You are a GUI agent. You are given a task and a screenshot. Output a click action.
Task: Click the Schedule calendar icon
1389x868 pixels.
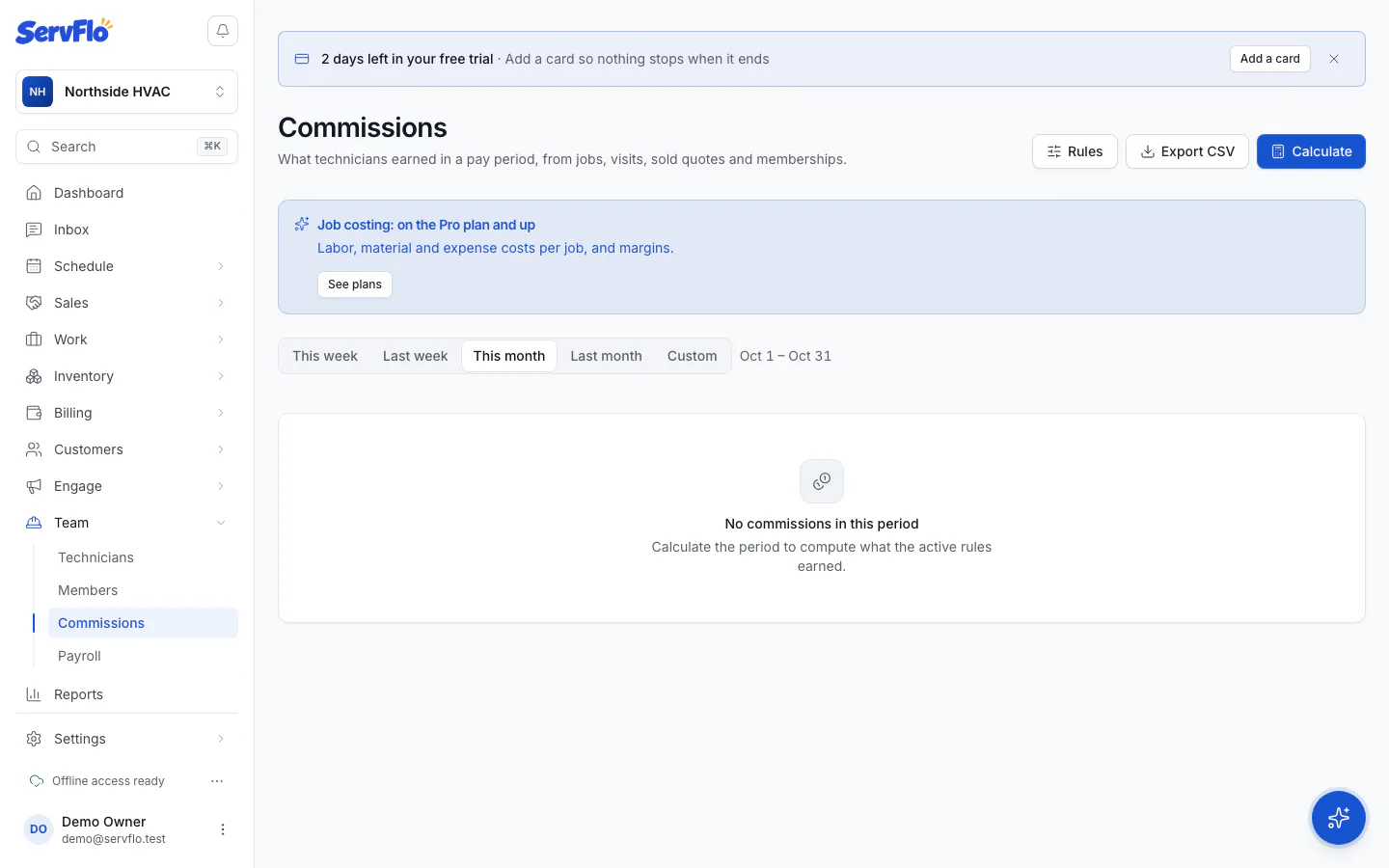(34, 266)
